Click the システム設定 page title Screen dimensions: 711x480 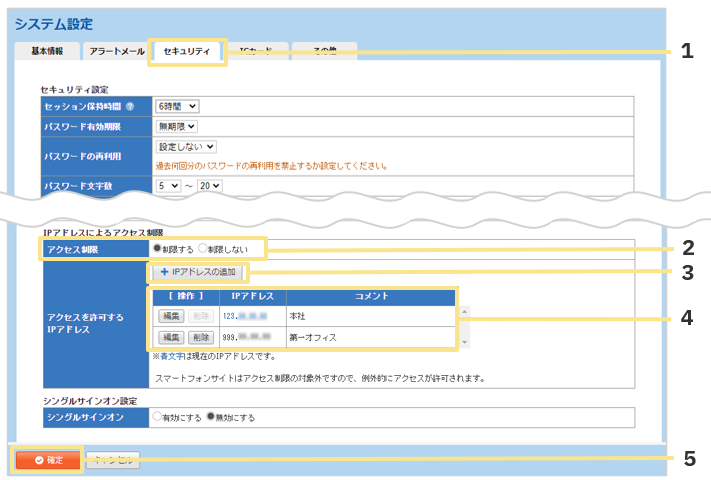54,24
